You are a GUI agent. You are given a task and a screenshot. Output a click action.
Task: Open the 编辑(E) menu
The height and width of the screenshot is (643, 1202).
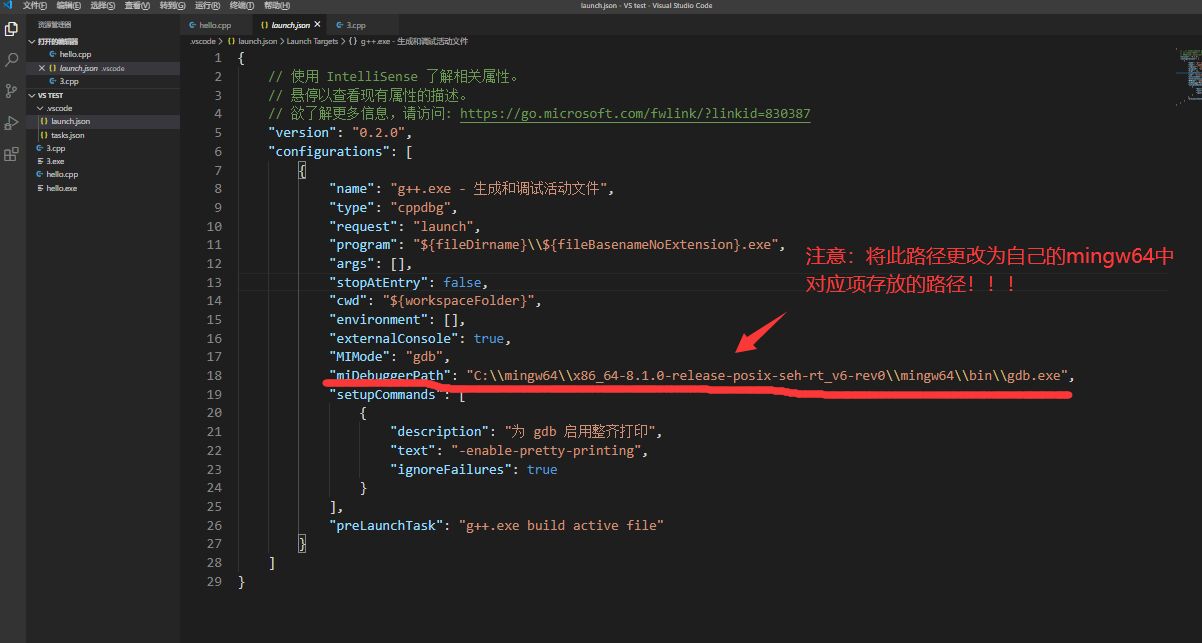click(68, 5)
